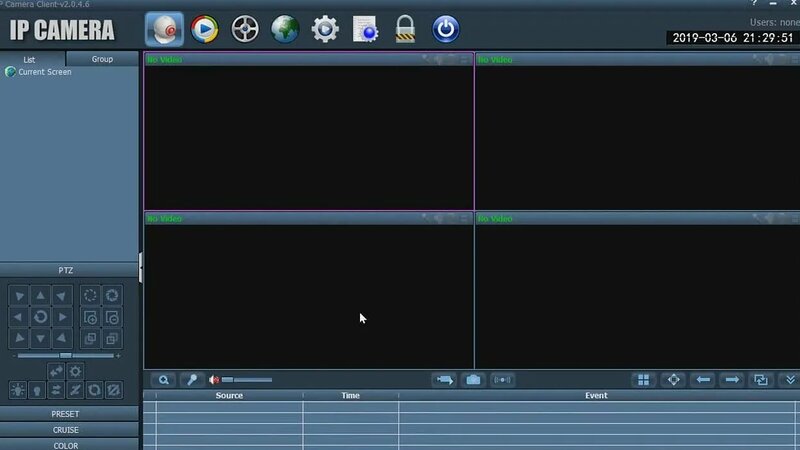Click the diagonal arrows button above PTZ bottom row
This screenshot has height=450, width=800.
coord(56,371)
